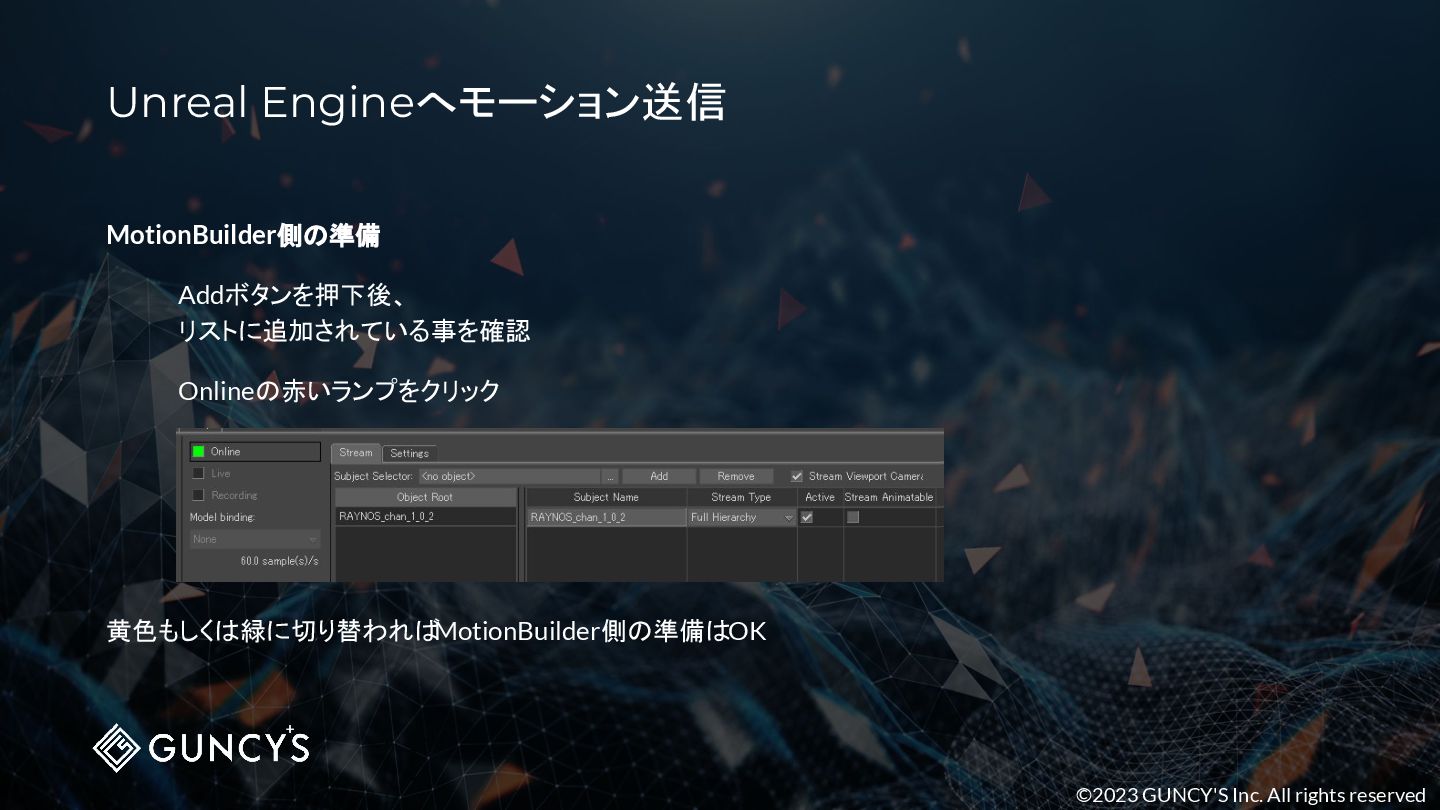Open the Settings tab
The image size is (1440, 810).
click(x=409, y=454)
